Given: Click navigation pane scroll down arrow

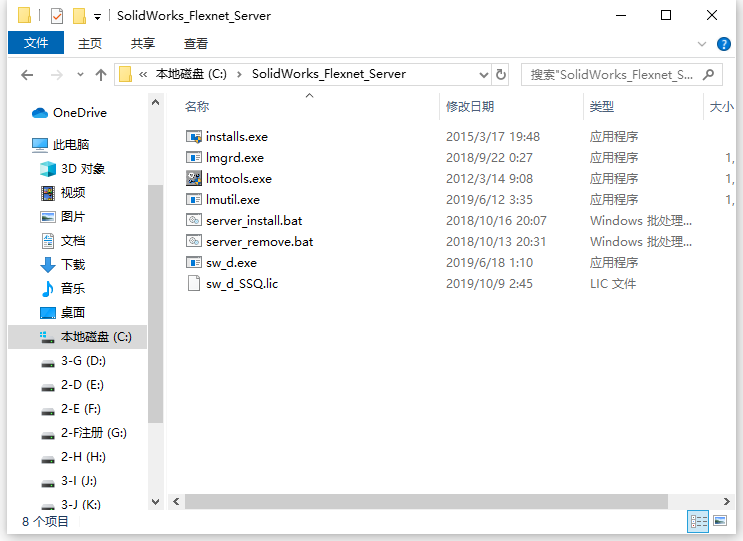Looking at the screenshot, I should pos(155,502).
